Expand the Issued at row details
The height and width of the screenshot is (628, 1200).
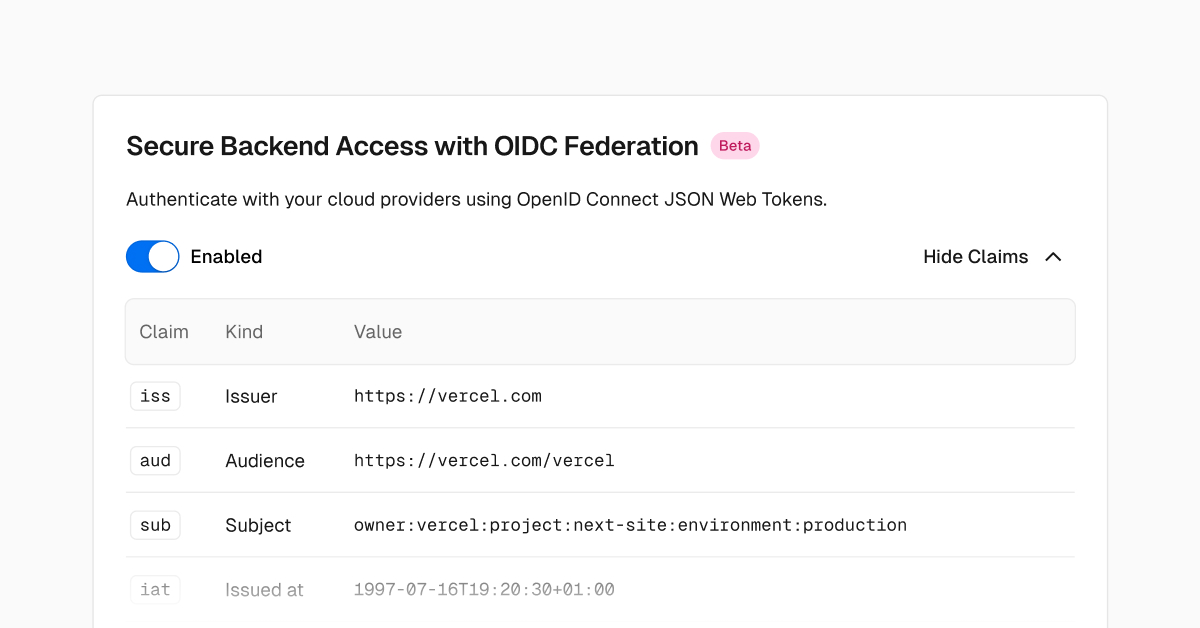pos(264,589)
